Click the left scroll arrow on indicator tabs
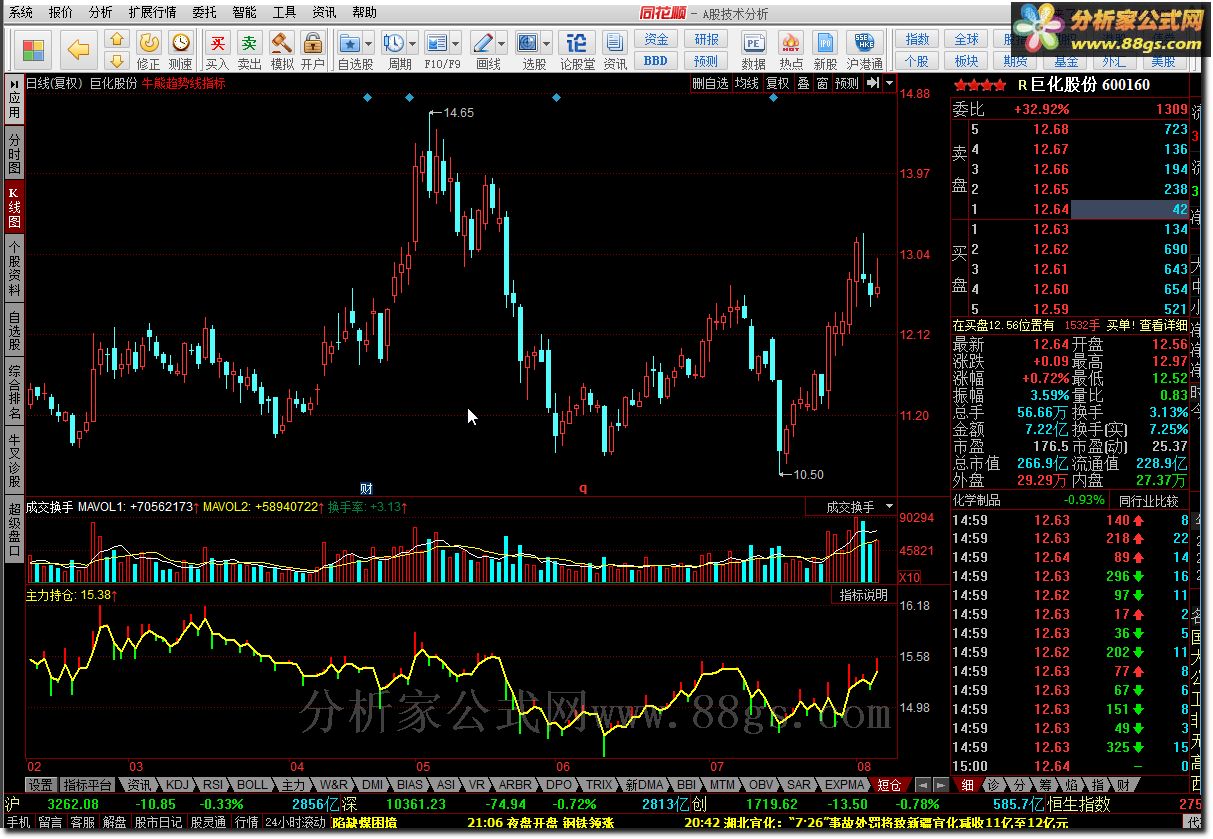Image resolution: width=1213 pixels, height=839 pixels. pos(922,785)
